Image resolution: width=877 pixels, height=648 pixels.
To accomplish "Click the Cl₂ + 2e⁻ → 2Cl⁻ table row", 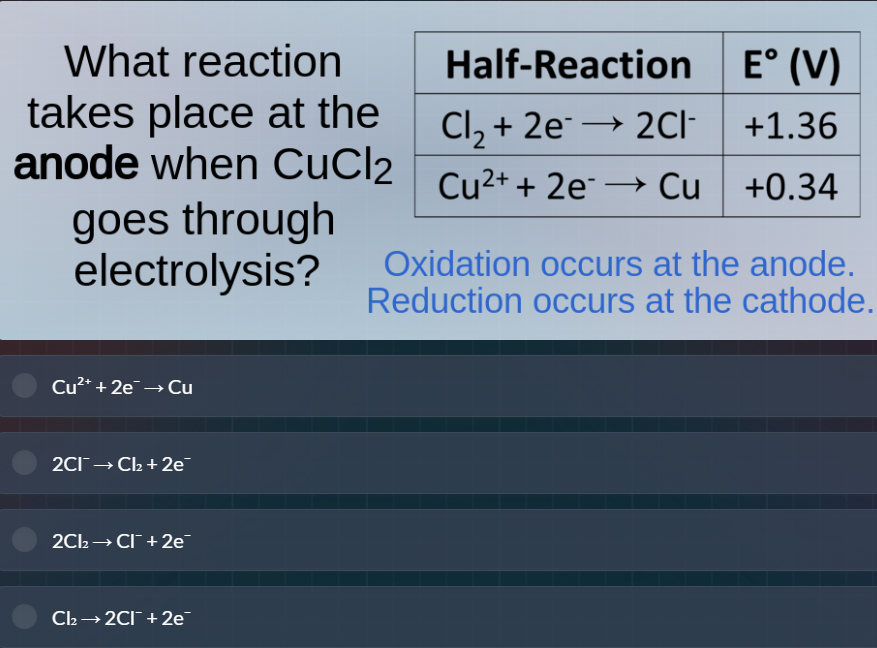I will tap(568, 126).
